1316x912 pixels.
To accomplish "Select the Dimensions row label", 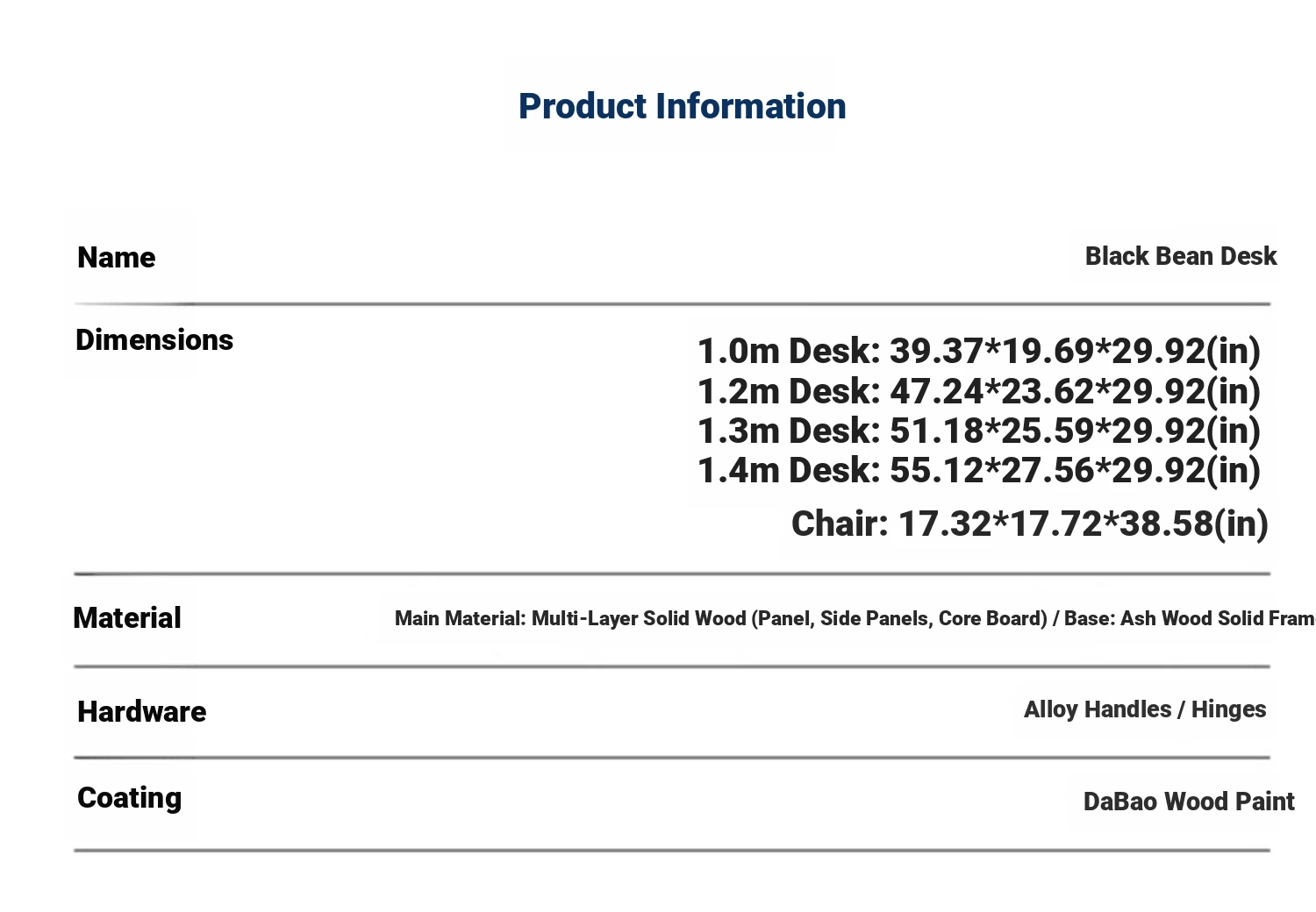I will (x=154, y=339).
